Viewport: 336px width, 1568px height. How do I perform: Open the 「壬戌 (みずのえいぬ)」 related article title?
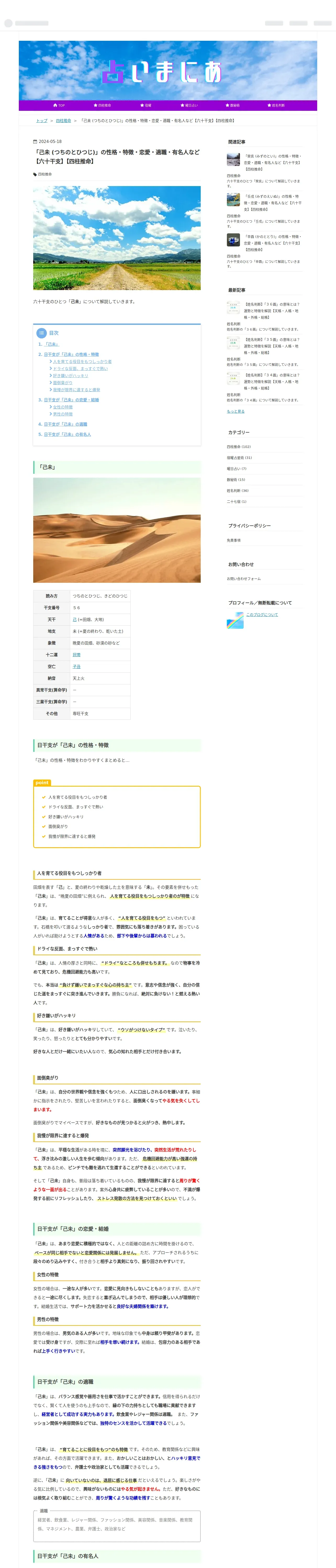(x=273, y=203)
